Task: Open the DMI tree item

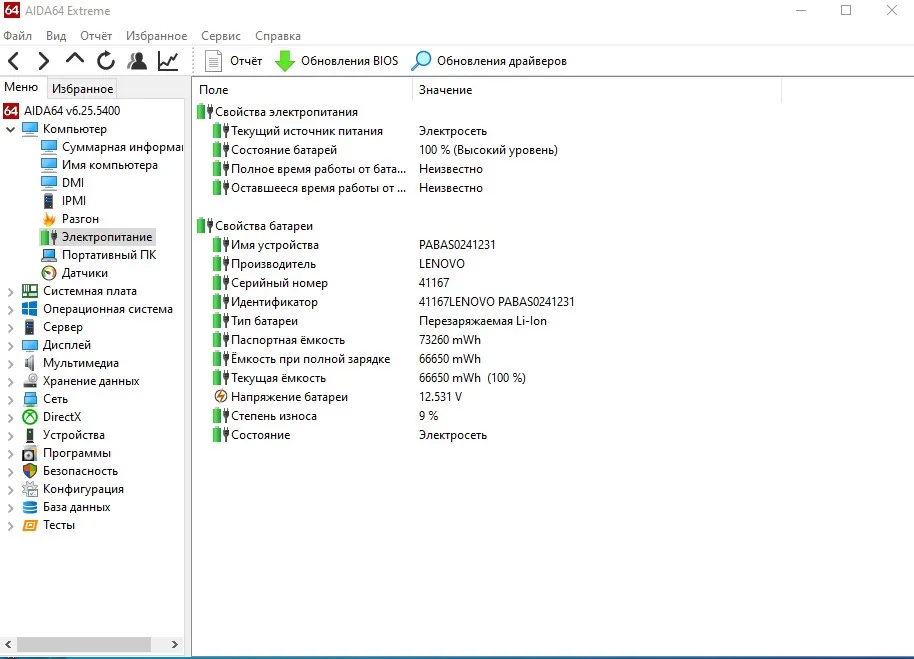Action: point(62,183)
